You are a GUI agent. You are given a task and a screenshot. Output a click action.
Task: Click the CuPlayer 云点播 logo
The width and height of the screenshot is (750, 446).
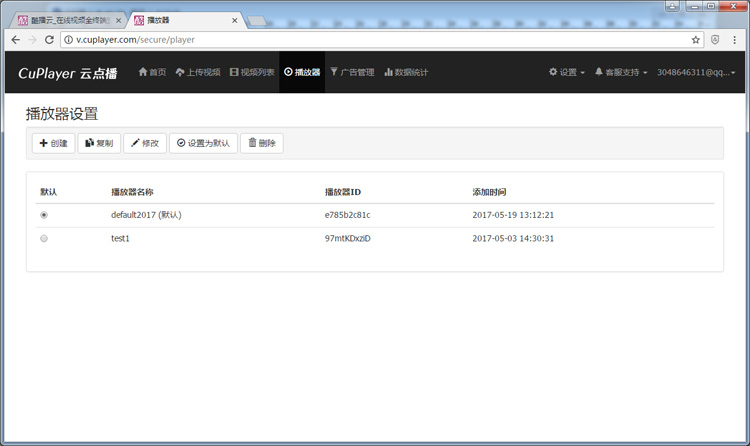click(67, 73)
